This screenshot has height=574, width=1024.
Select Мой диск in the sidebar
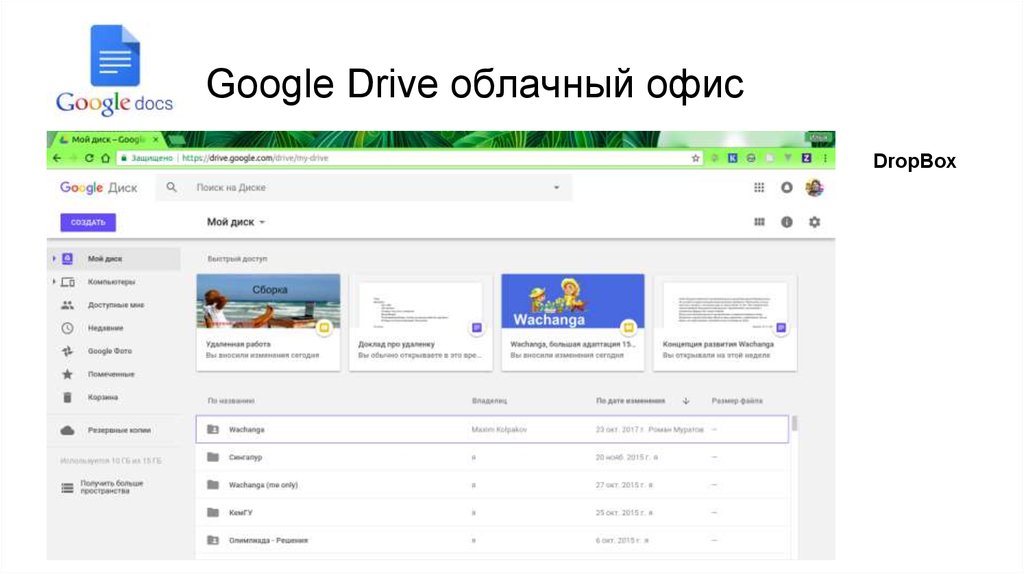114,259
